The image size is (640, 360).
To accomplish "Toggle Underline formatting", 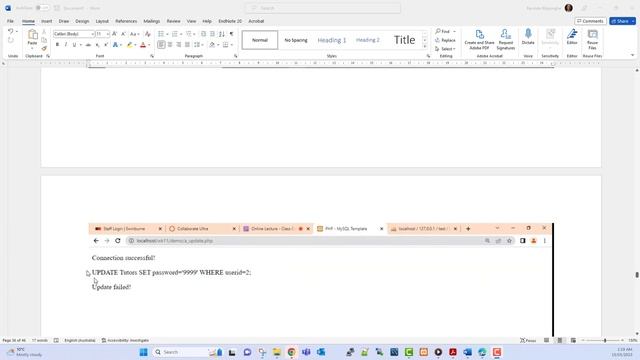I will pos(74,45).
